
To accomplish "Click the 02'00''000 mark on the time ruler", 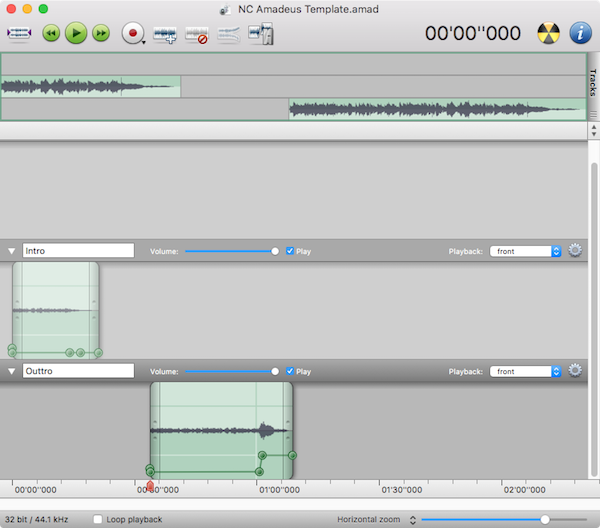I will click(x=525, y=490).
